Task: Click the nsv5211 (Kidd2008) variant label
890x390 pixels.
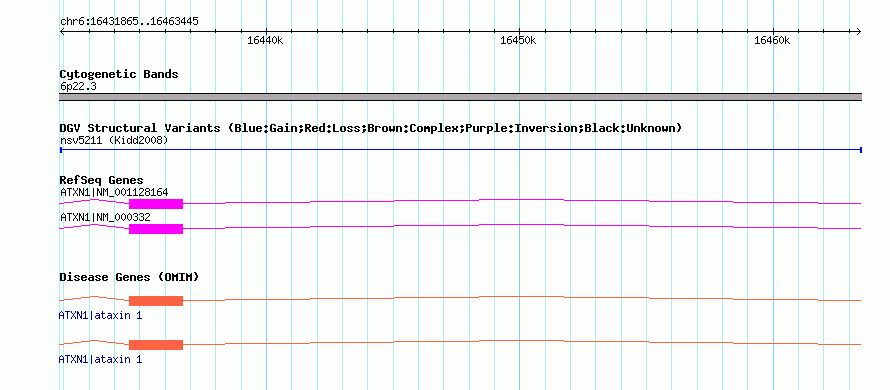Action: point(114,140)
